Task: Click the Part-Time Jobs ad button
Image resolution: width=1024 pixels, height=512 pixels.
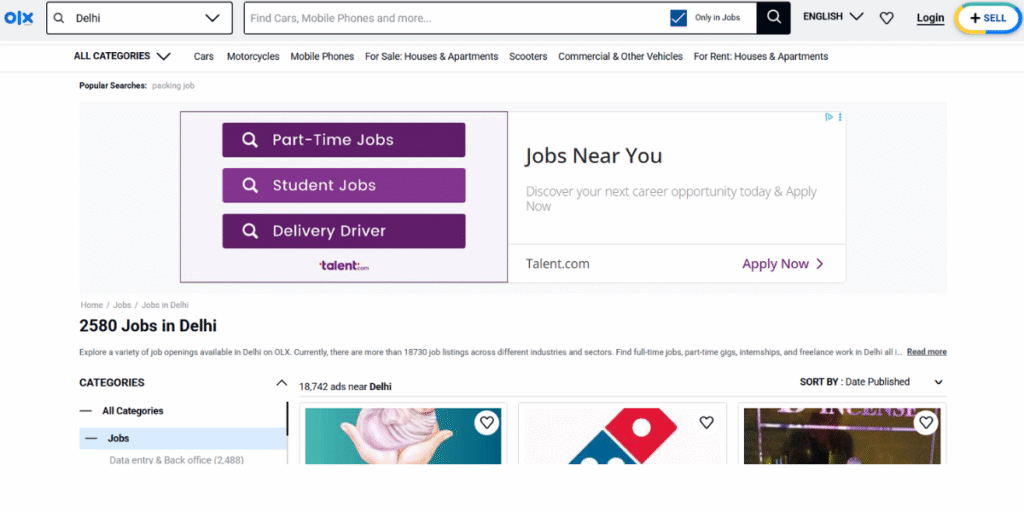Action: pyautogui.click(x=344, y=140)
